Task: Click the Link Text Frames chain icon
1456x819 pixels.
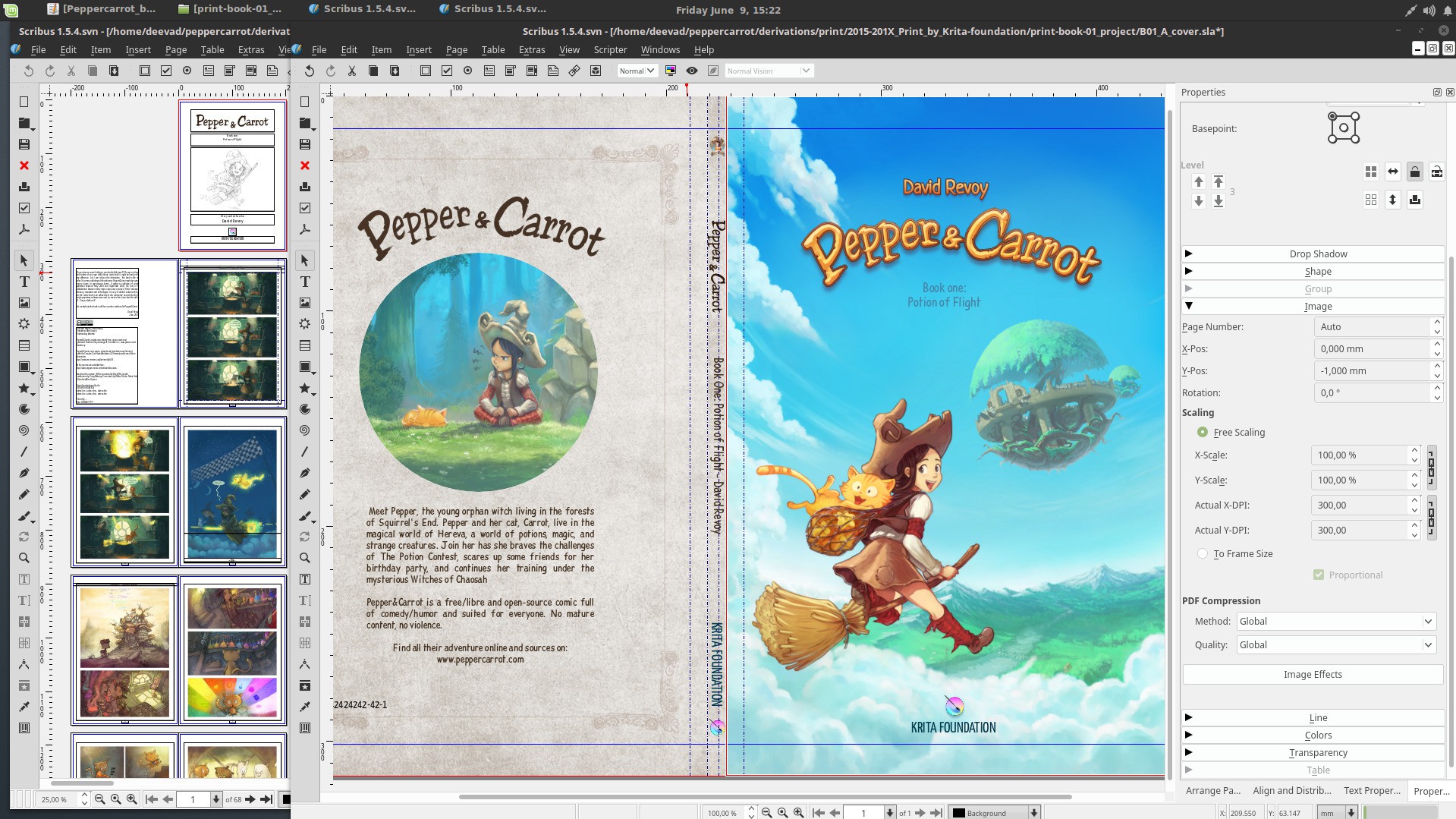Action: [x=574, y=71]
